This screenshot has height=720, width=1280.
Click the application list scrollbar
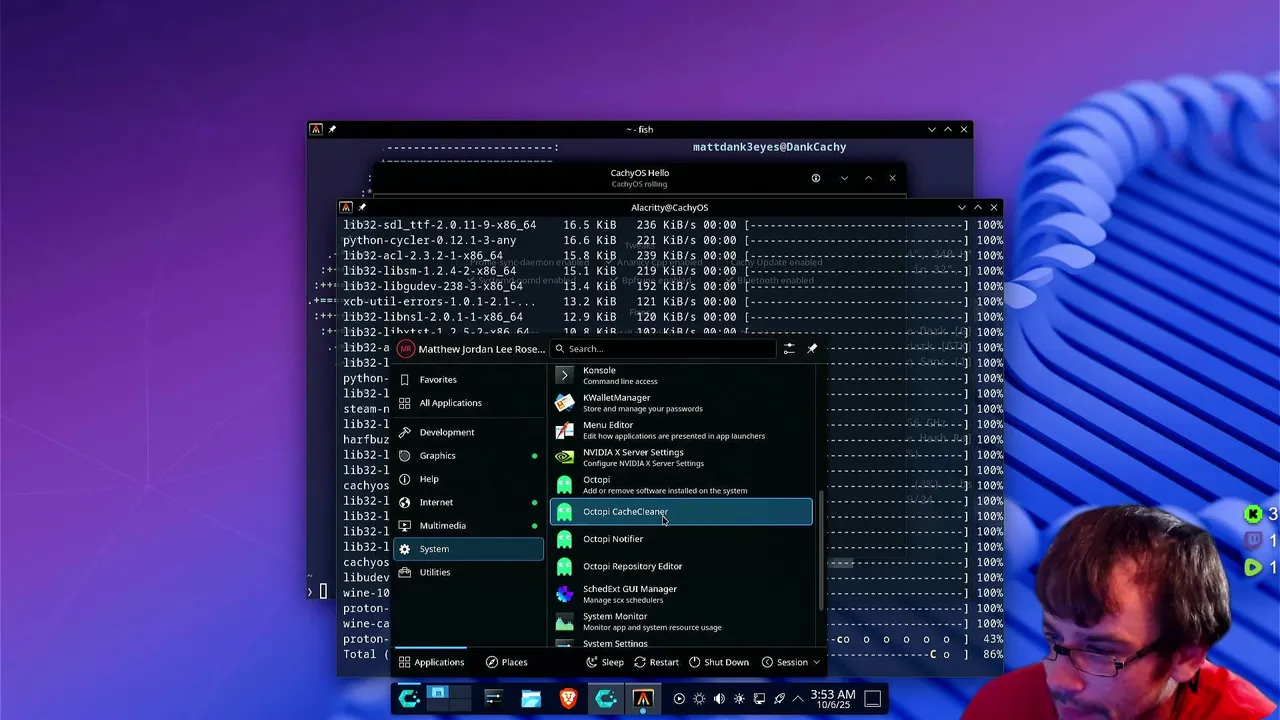click(x=821, y=550)
